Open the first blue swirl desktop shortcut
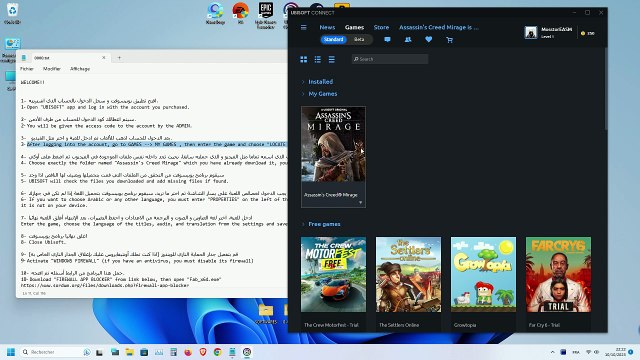The image size is (640, 360). click(x=215, y=13)
